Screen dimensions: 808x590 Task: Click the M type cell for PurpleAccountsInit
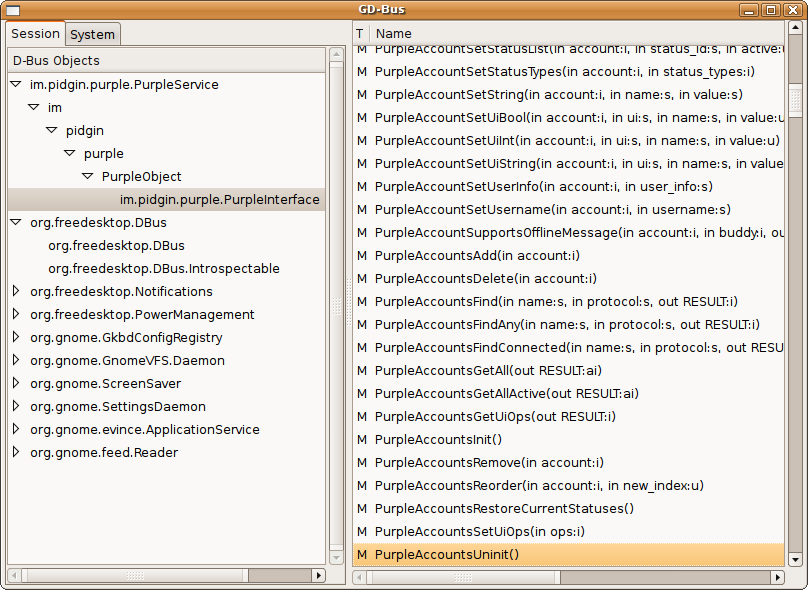point(362,440)
